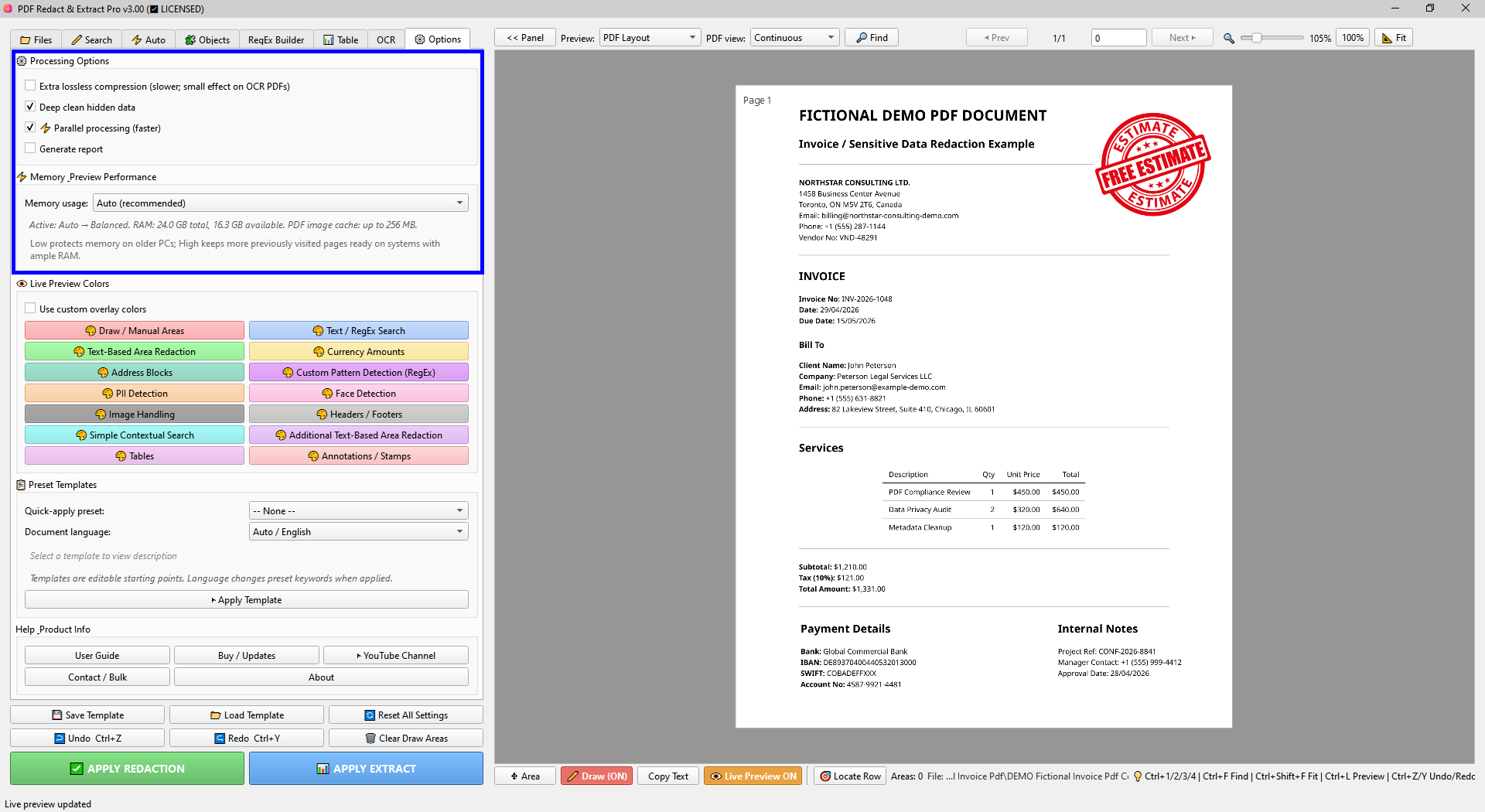This screenshot has height=812, width=1485.
Task: Switch to the Objects tab
Action: coord(207,39)
